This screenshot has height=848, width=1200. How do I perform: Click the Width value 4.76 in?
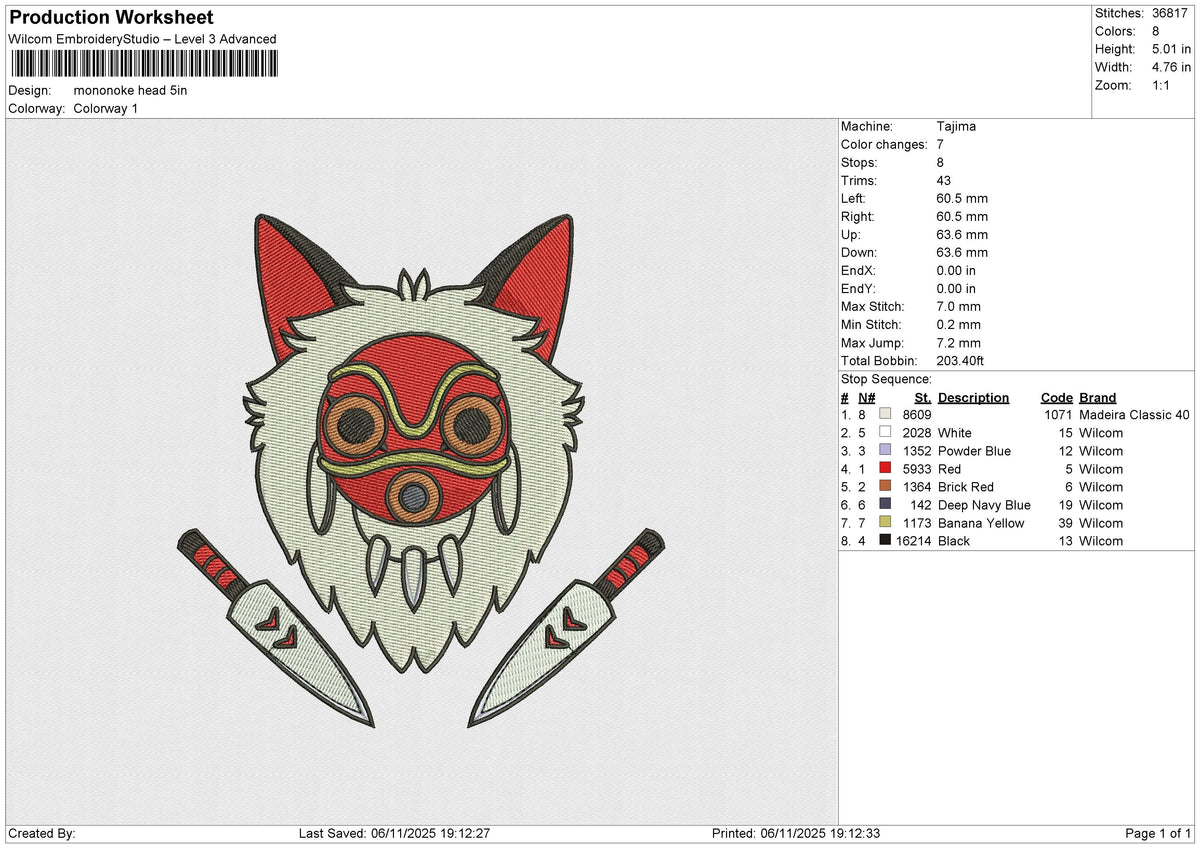tap(1172, 67)
